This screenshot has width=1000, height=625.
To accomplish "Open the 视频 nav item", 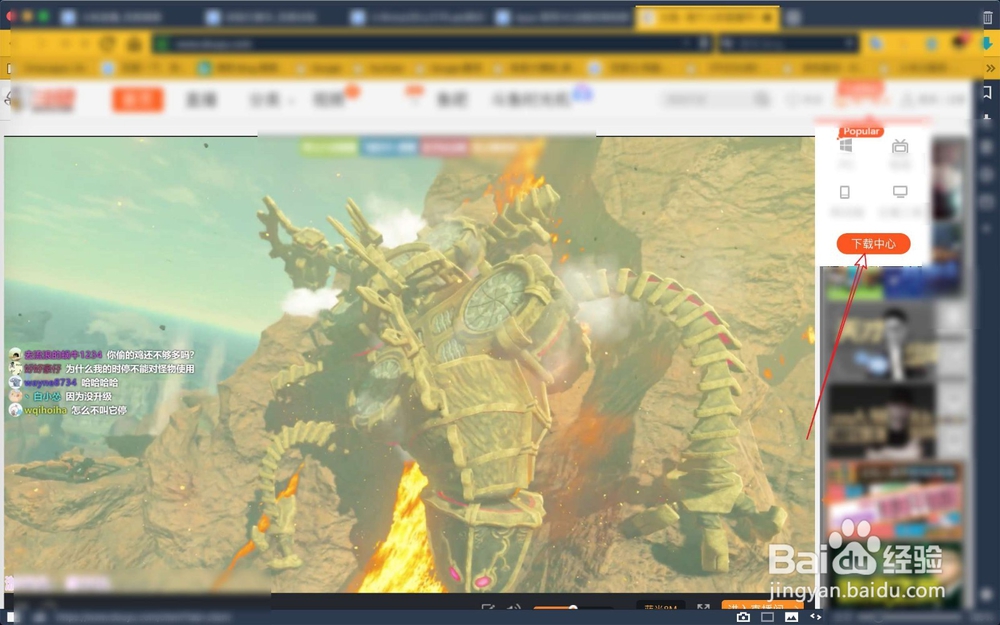I will (328, 99).
